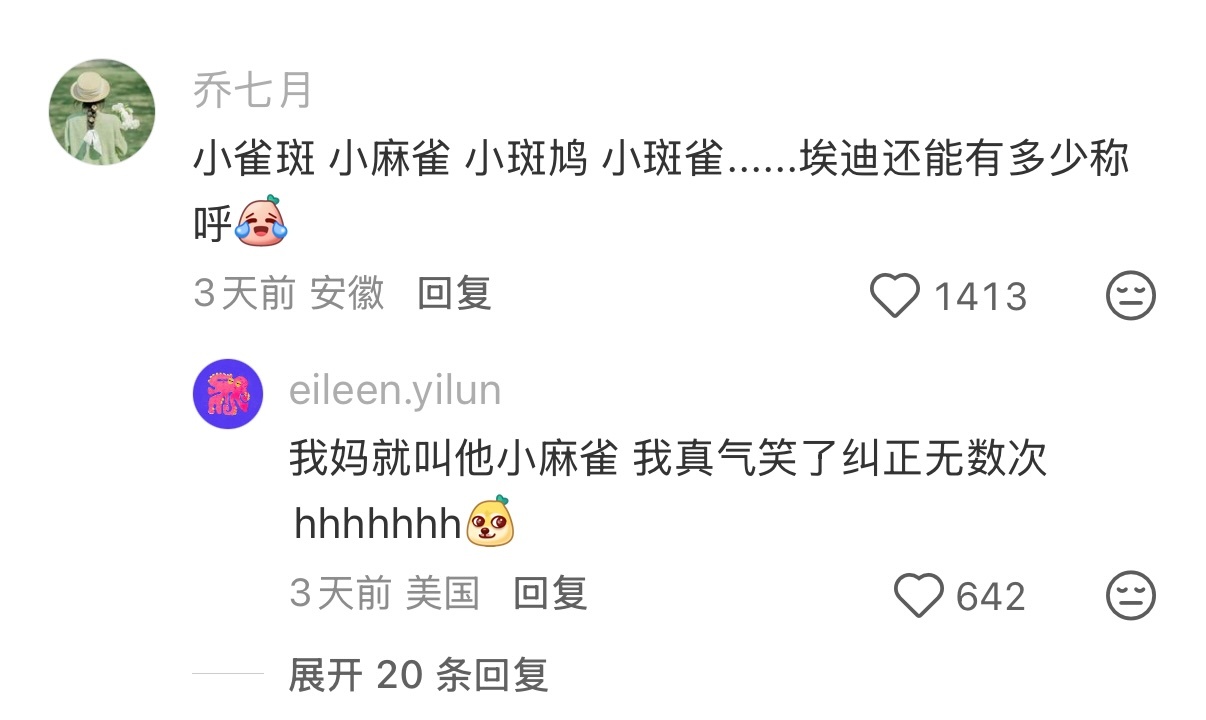Open eileen.yilun's purple avatar
This screenshot has height=720, width=1206.
click(228, 394)
